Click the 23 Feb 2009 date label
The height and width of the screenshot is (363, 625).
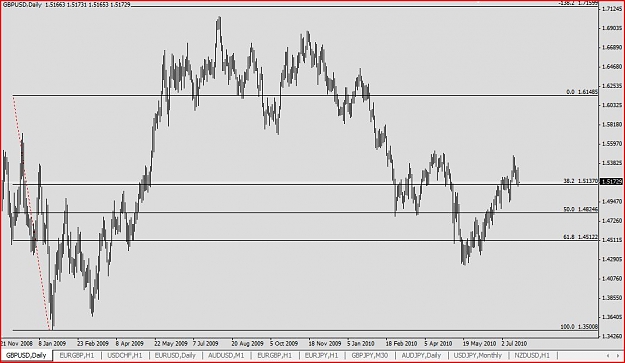pos(93,343)
